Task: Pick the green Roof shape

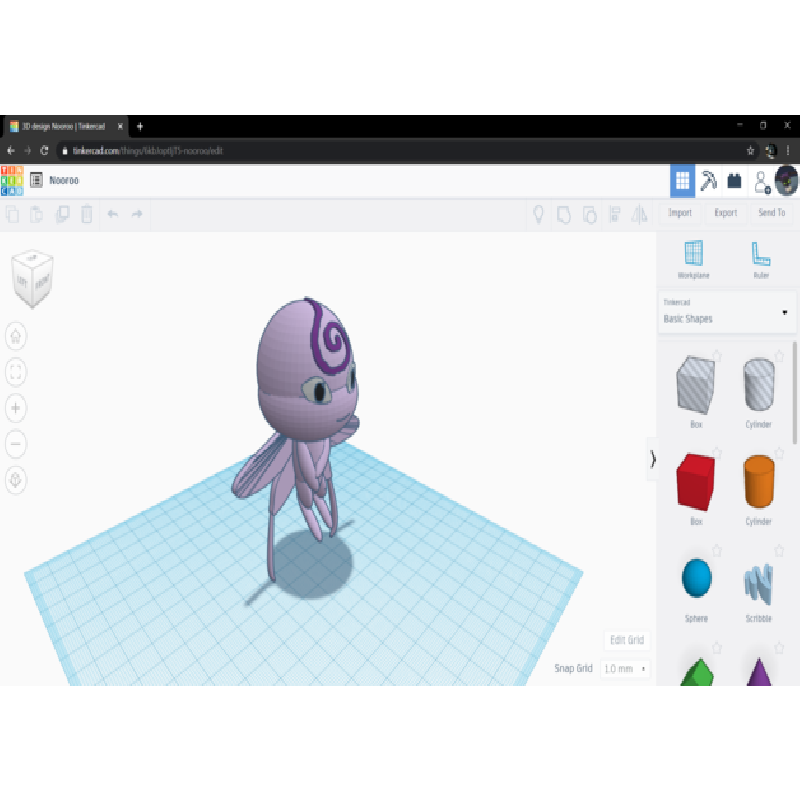Action: [697, 671]
